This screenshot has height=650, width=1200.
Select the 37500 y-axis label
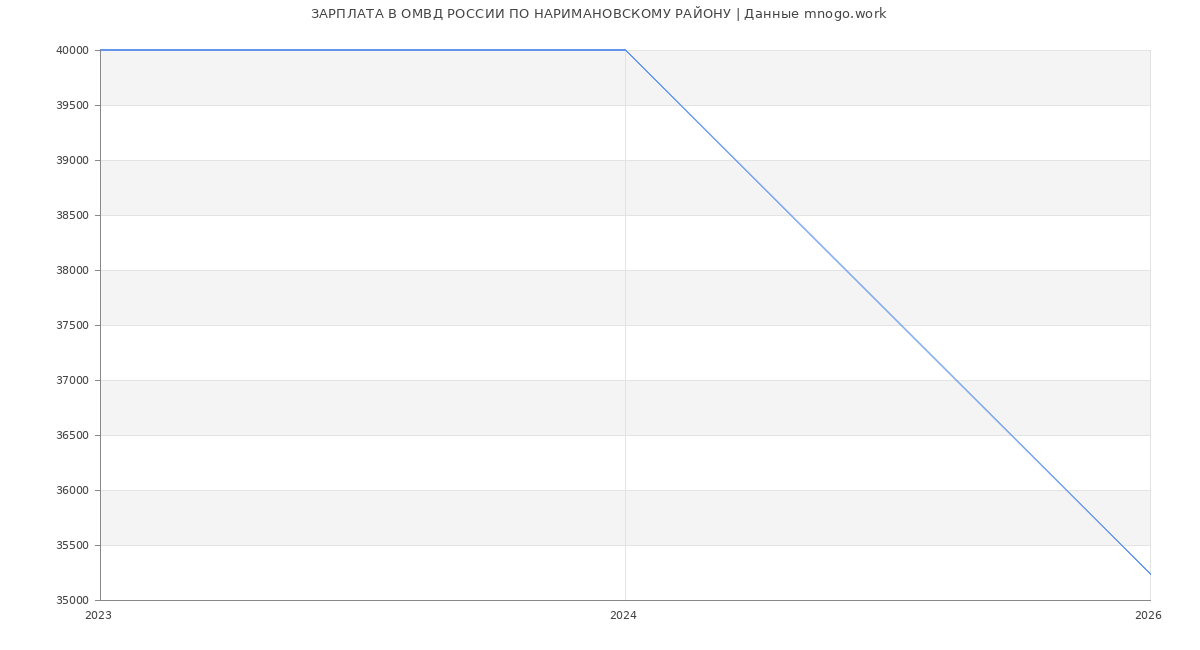coord(74,326)
